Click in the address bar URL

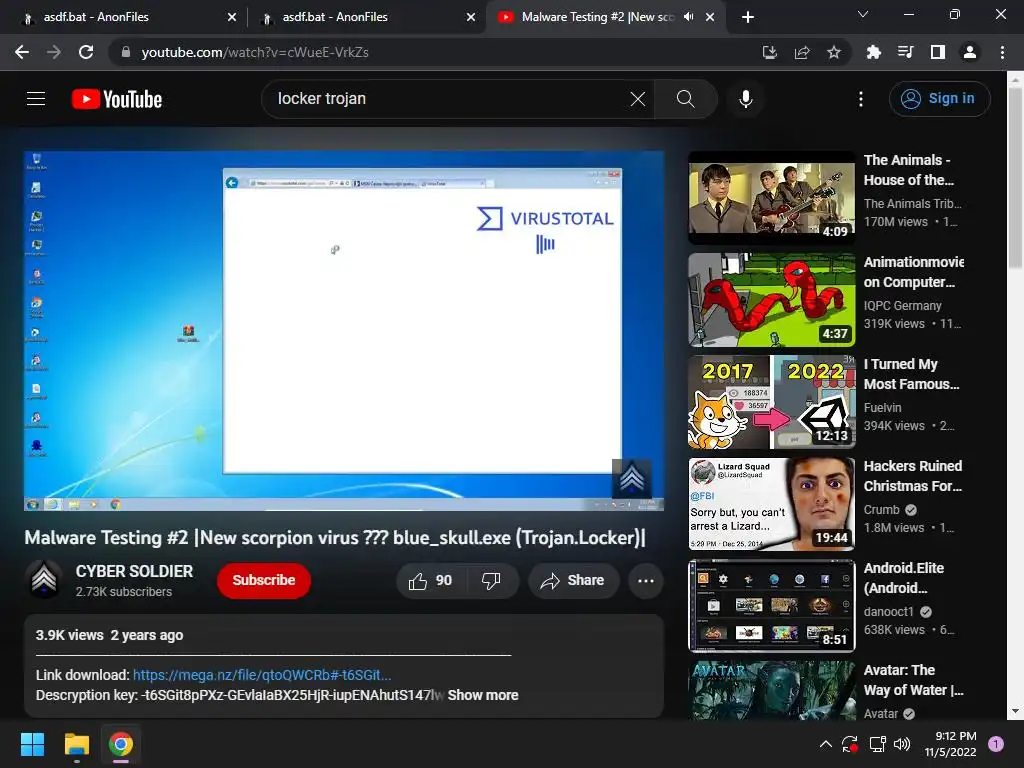[255, 52]
